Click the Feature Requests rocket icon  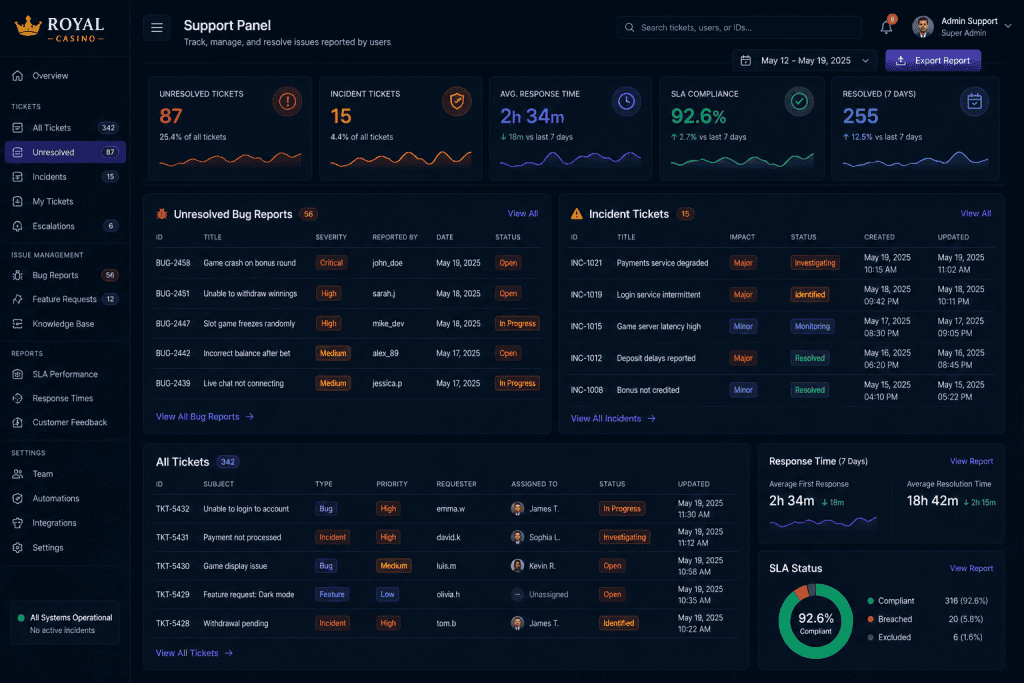(x=18, y=299)
